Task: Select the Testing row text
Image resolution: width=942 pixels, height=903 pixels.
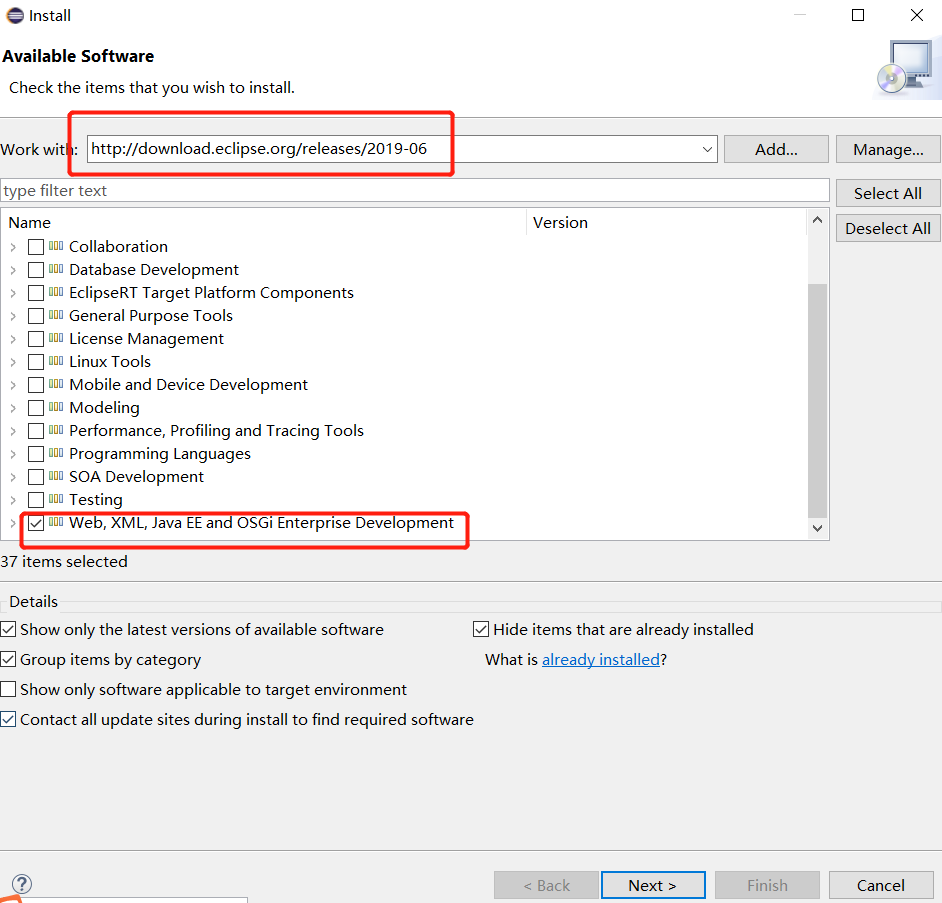Action: [x=96, y=500]
